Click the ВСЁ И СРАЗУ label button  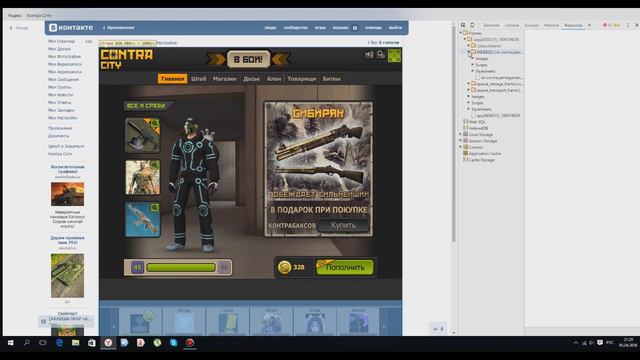(x=147, y=106)
